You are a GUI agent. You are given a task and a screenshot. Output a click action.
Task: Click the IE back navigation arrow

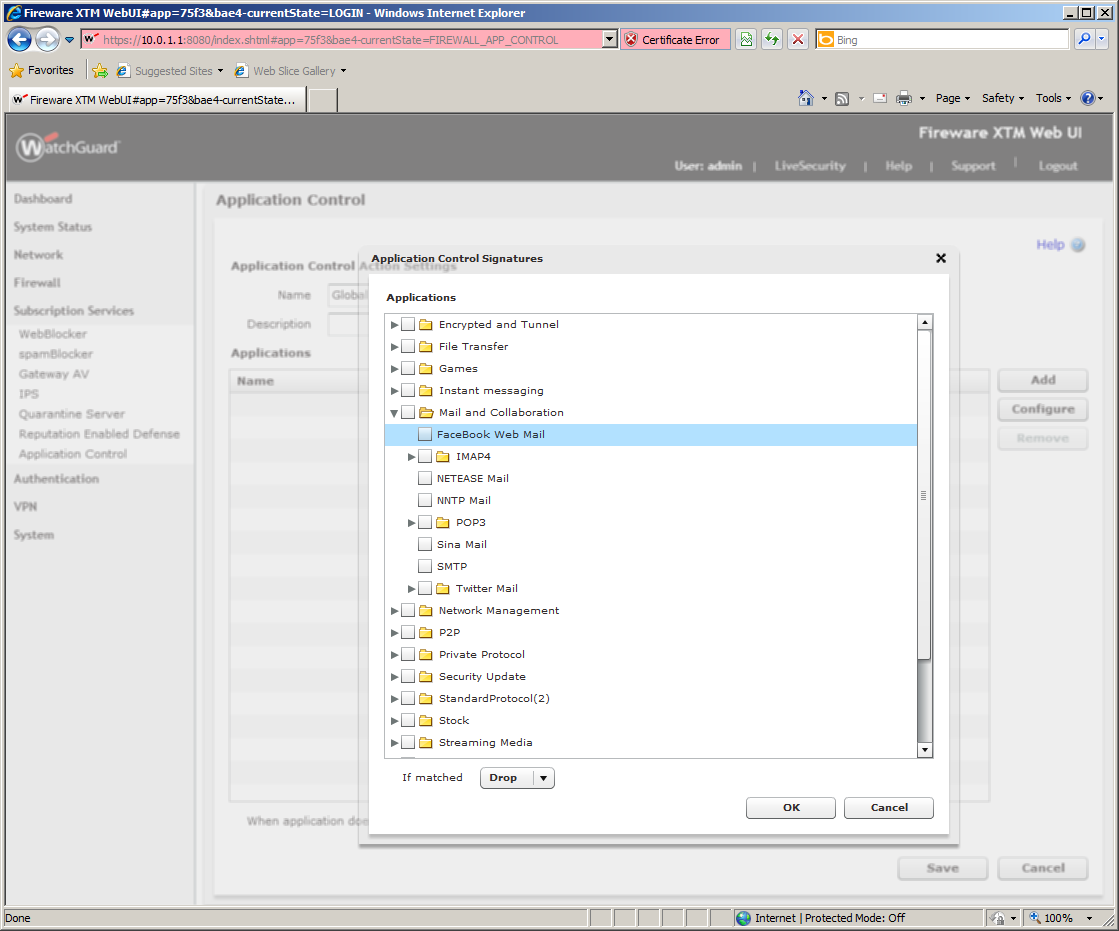tap(20, 40)
